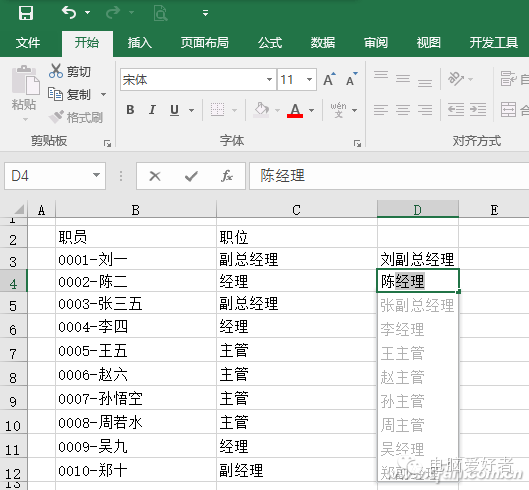Viewport: 529px width, 490px height.
Task: Click the Cancel (X) formula bar button
Action: [155, 176]
